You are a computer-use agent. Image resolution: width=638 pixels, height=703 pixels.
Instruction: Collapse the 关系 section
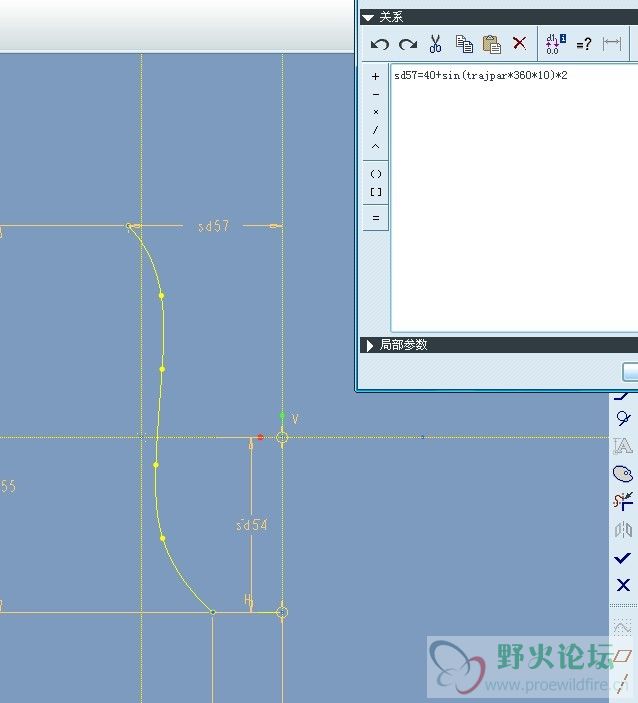pyautogui.click(x=368, y=17)
